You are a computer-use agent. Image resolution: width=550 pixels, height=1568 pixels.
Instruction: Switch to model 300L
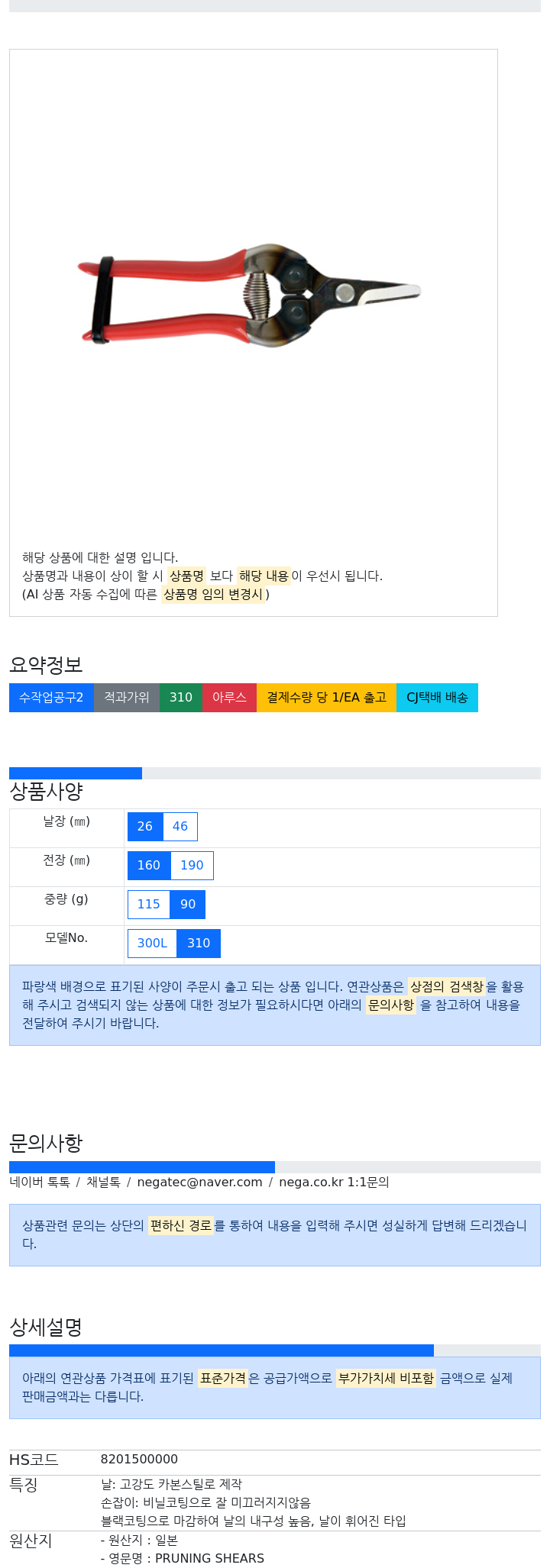tap(152, 944)
